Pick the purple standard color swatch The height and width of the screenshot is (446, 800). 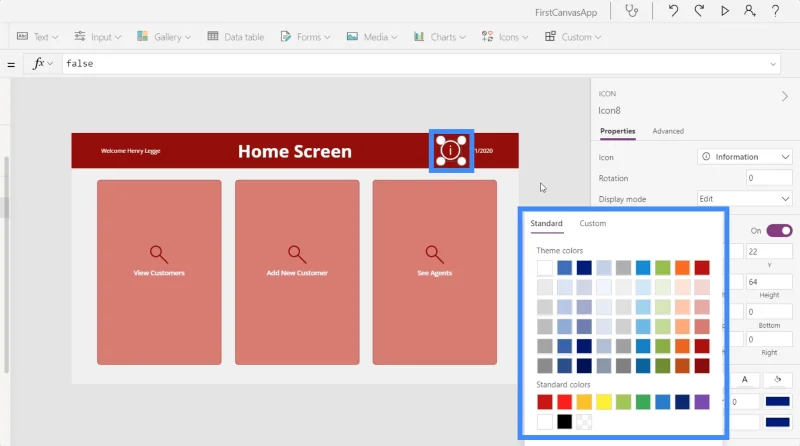pyautogui.click(x=702, y=402)
